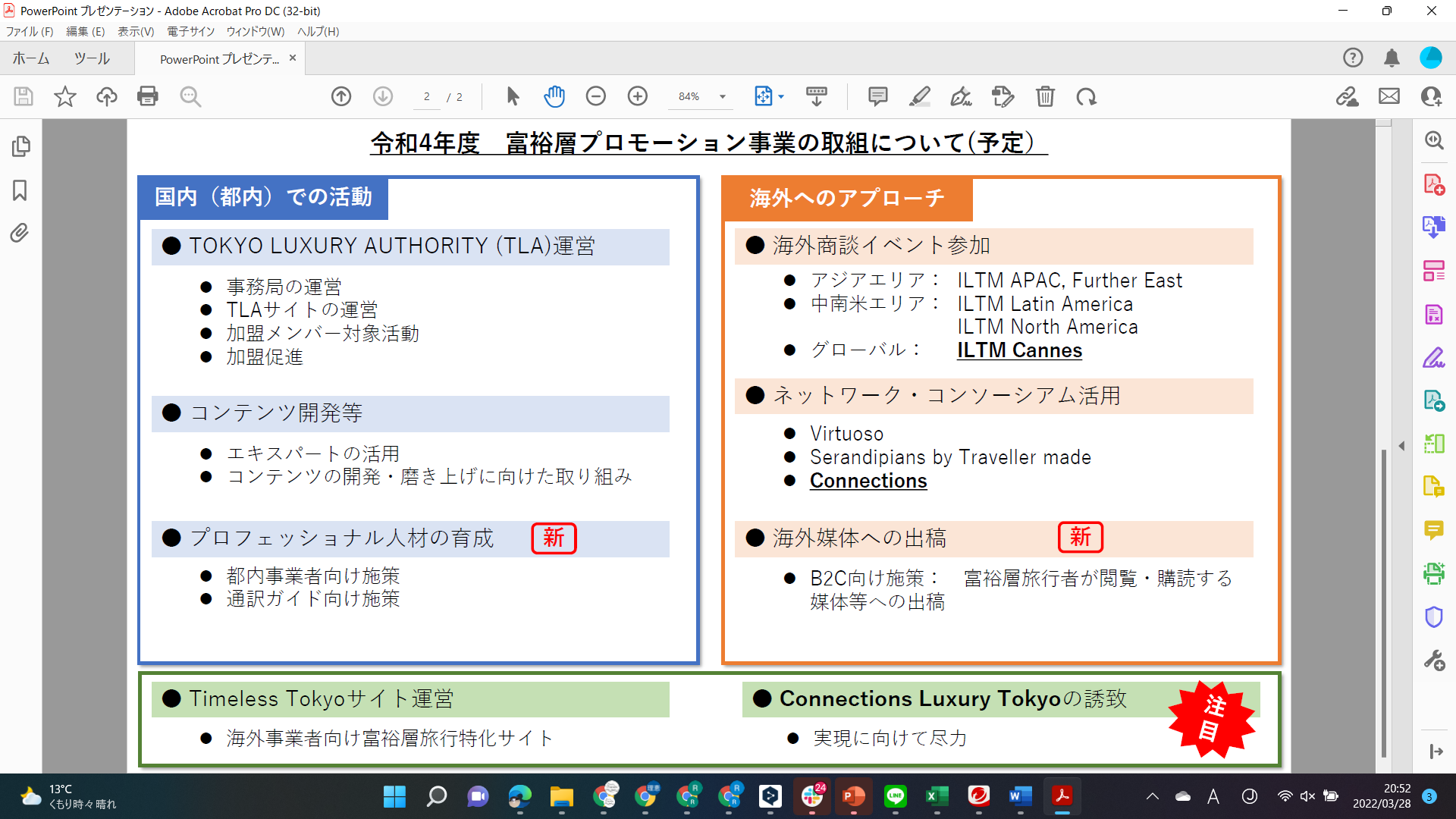Expand the fit page options dropdown
Screen dimensions: 1456x819
click(781, 96)
